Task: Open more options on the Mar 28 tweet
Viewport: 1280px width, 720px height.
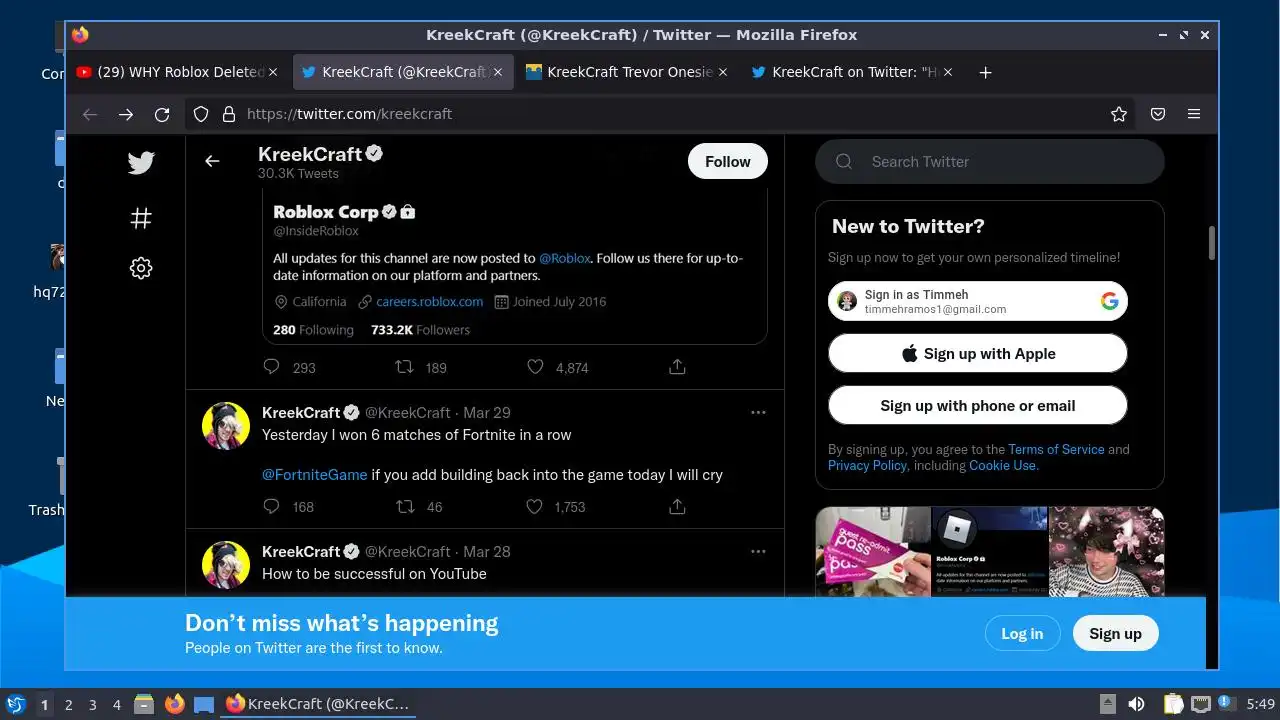Action: (758, 551)
